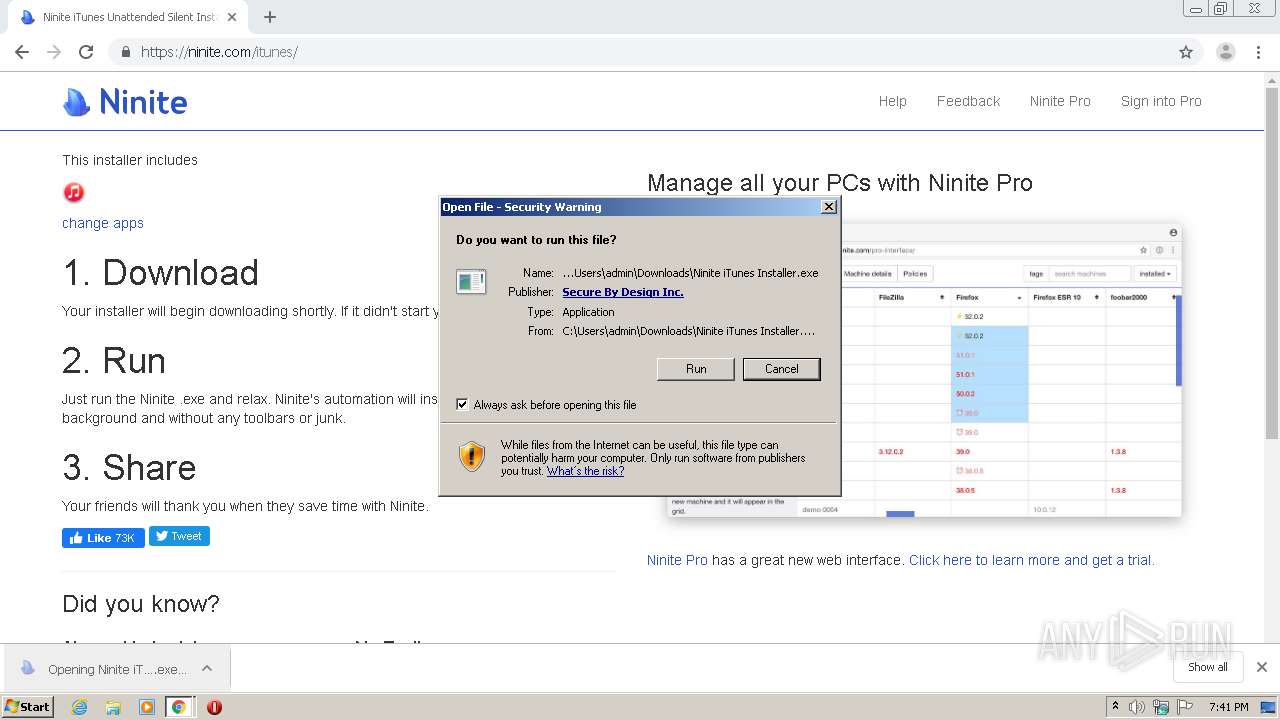Viewport: 1280px width, 720px height.
Task: Click the 2. Run heading
Action: pyautogui.click(x=114, y=361)
